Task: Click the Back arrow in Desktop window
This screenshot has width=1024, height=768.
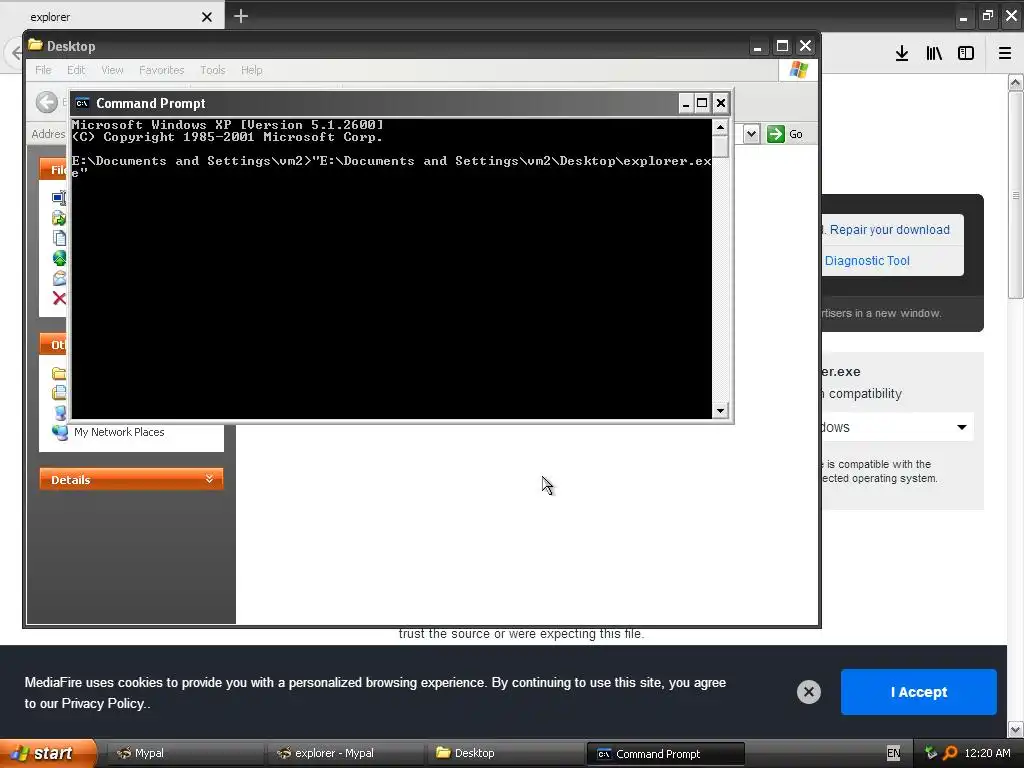Action: pos(46,102)
